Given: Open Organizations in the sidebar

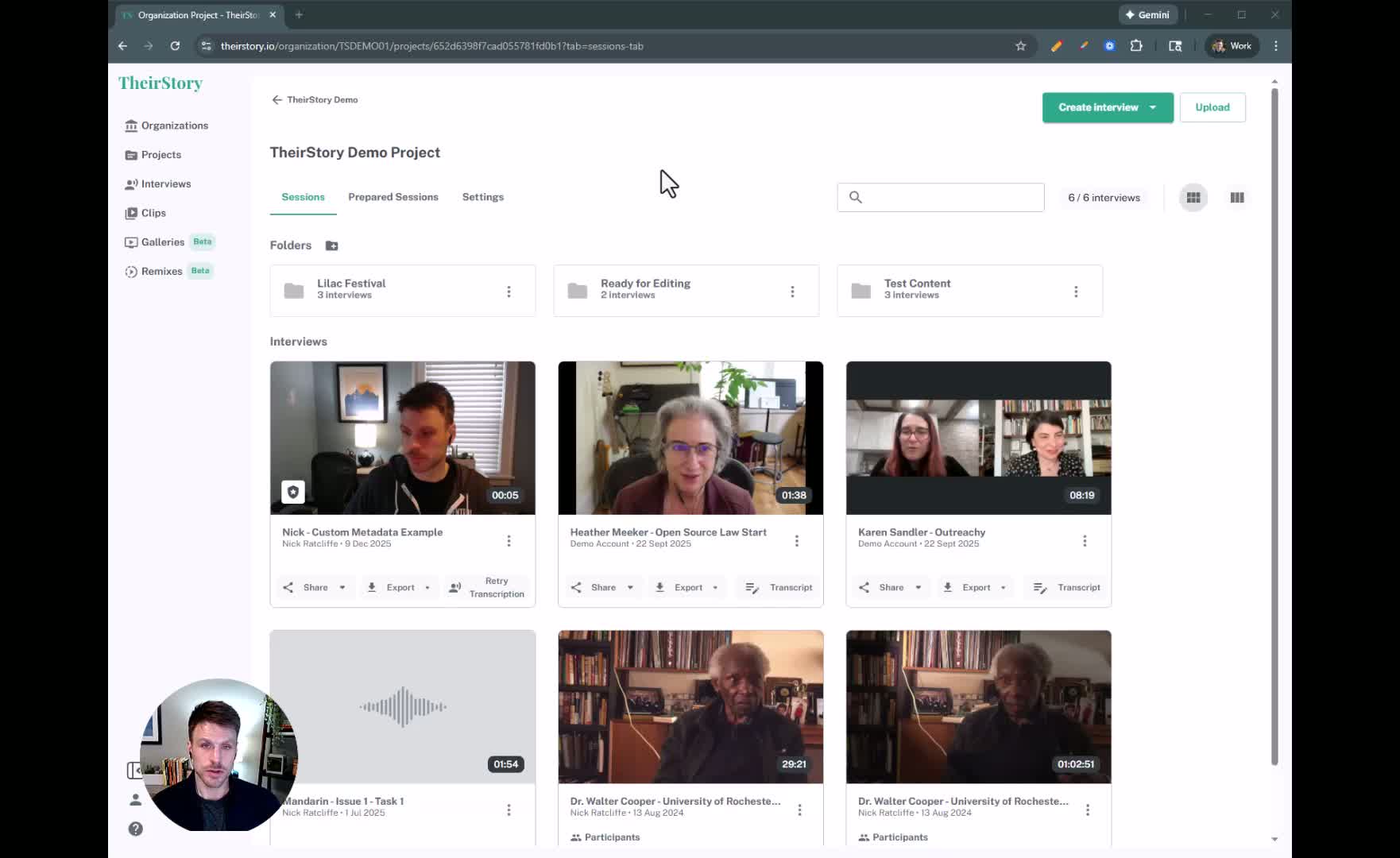Looking at the screenshot, I should [x=166, y=126].
